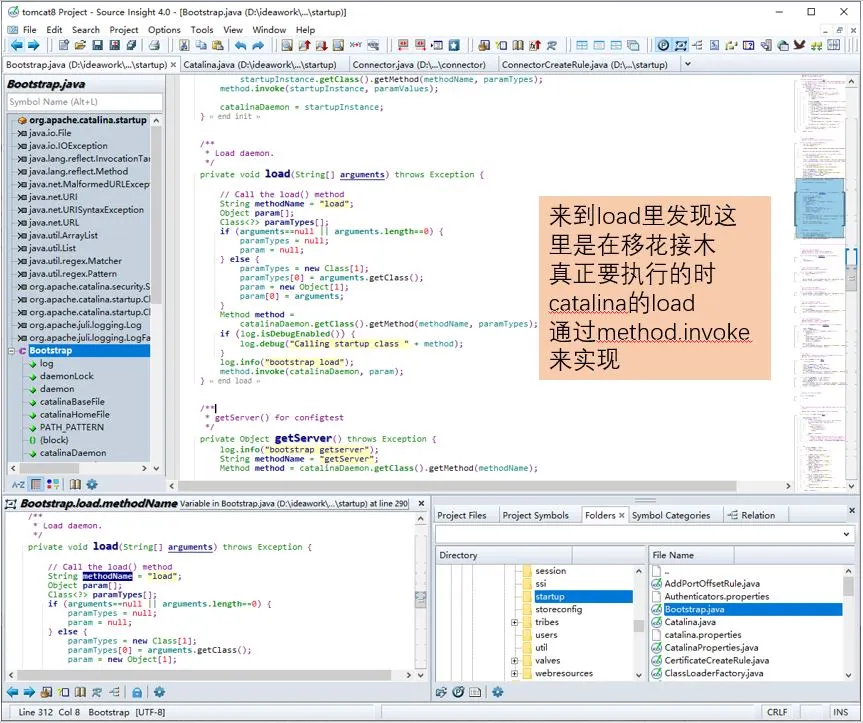
Task: Open the Options menu
Action: tap(164, 30)
